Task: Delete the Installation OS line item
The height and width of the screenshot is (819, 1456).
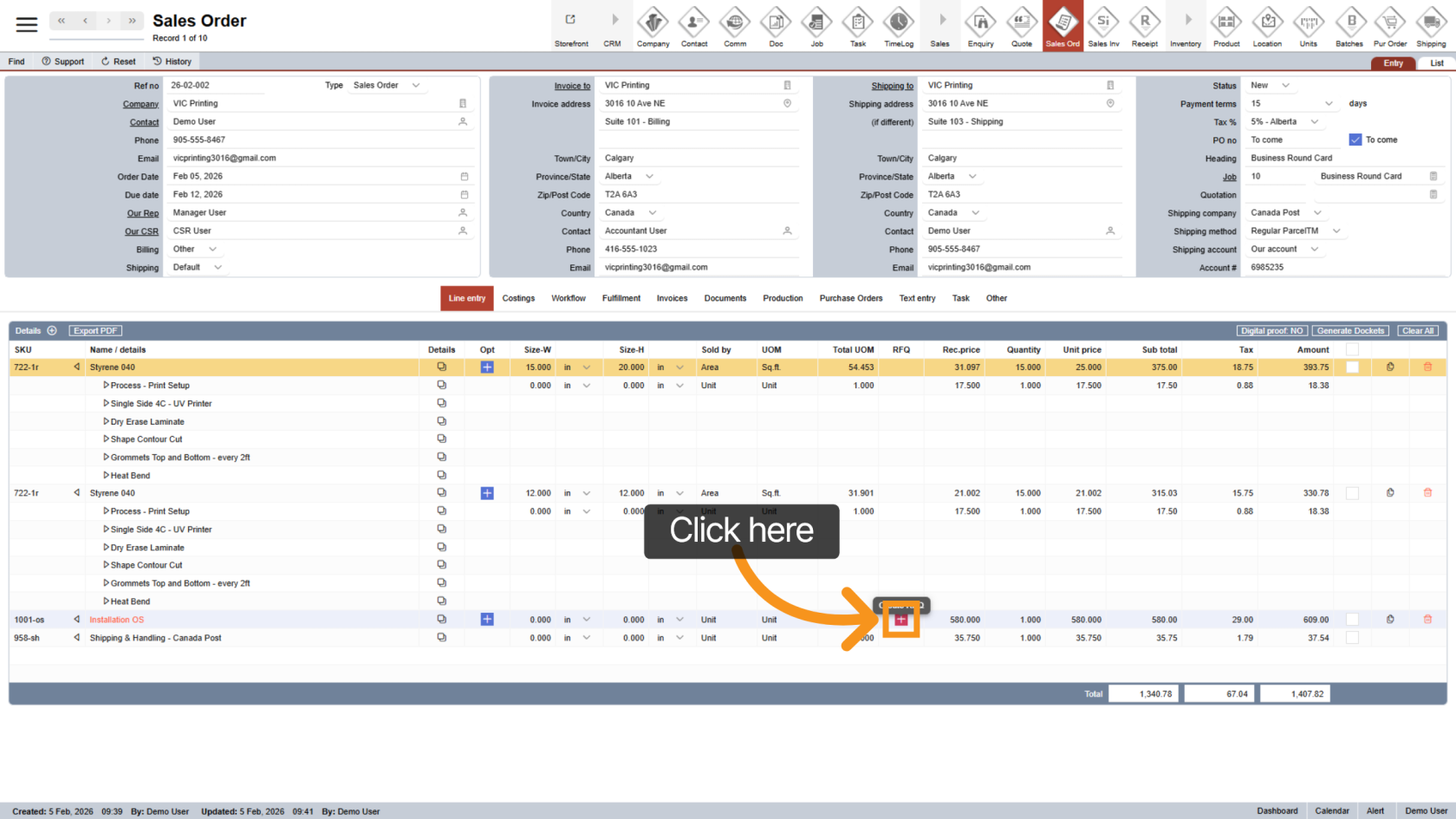Action: click(x=1427, y=620)
